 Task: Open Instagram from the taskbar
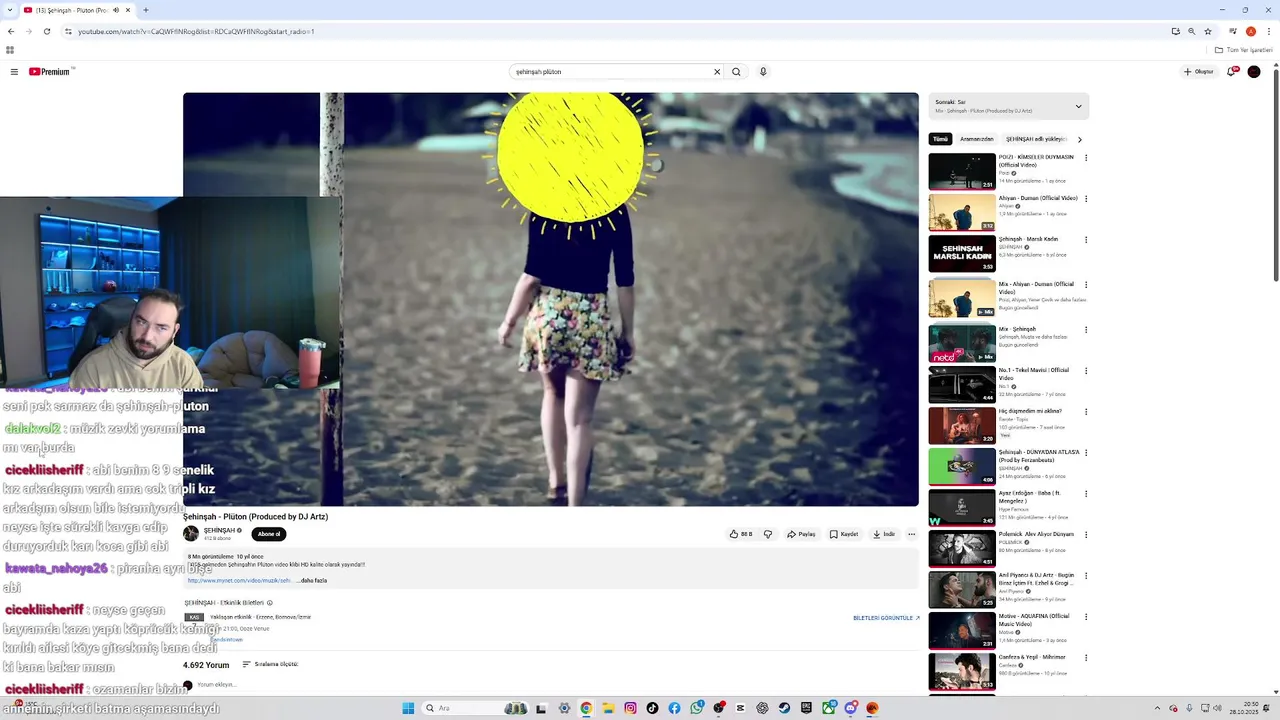(x=630, y=708)
